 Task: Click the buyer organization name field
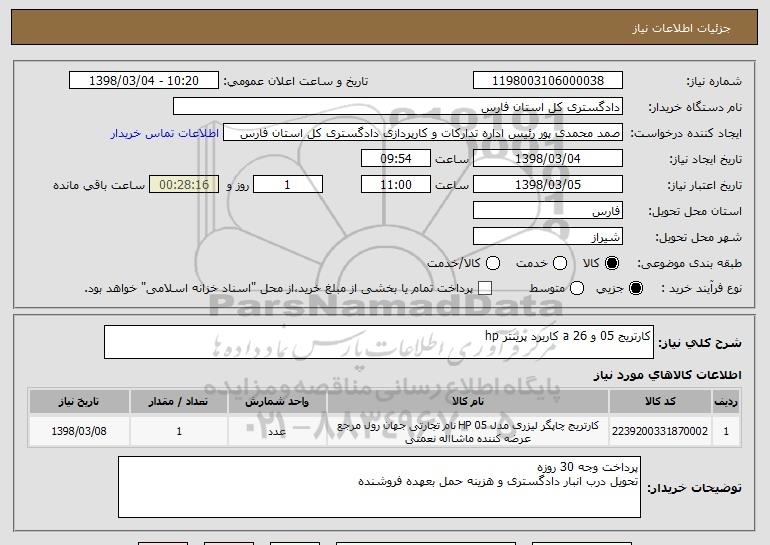(x=398, y=107)
